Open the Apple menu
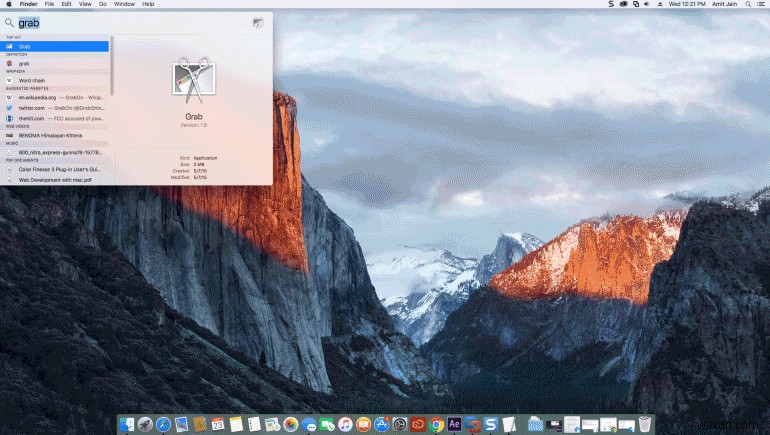 tap(8, 4)
